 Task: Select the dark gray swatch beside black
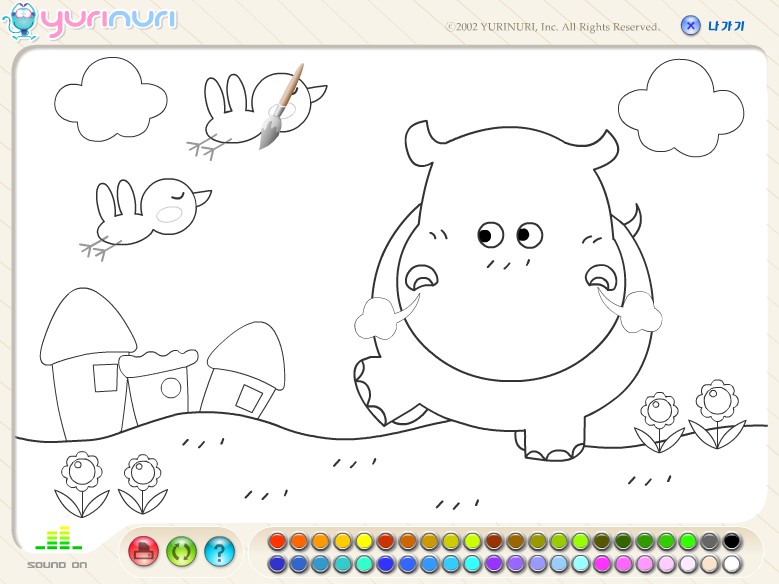[710, 541]
